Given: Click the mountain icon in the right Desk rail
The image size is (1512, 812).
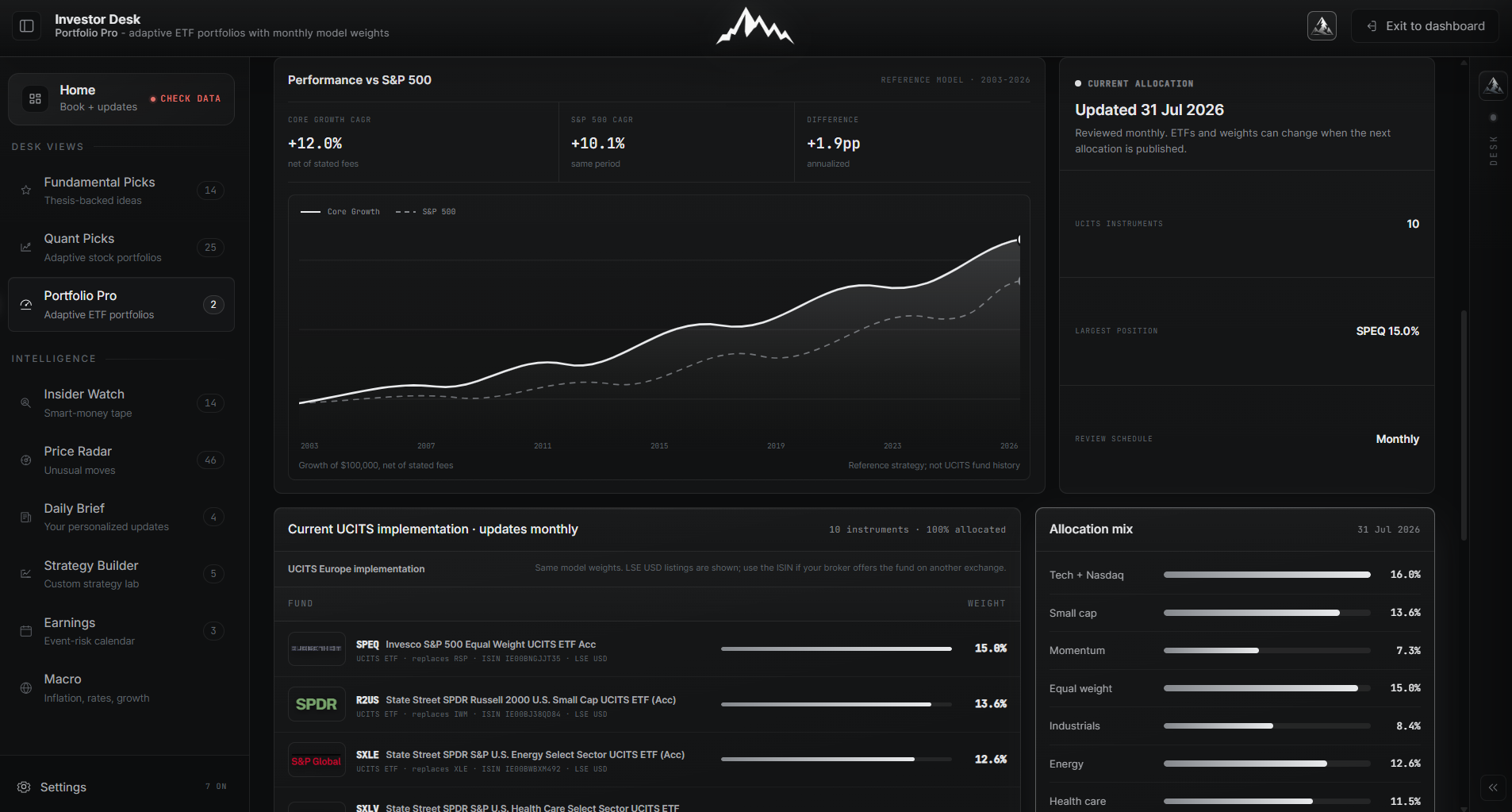Looking at the screenshot, I should pyautogui.click(x=1493, y=86).
